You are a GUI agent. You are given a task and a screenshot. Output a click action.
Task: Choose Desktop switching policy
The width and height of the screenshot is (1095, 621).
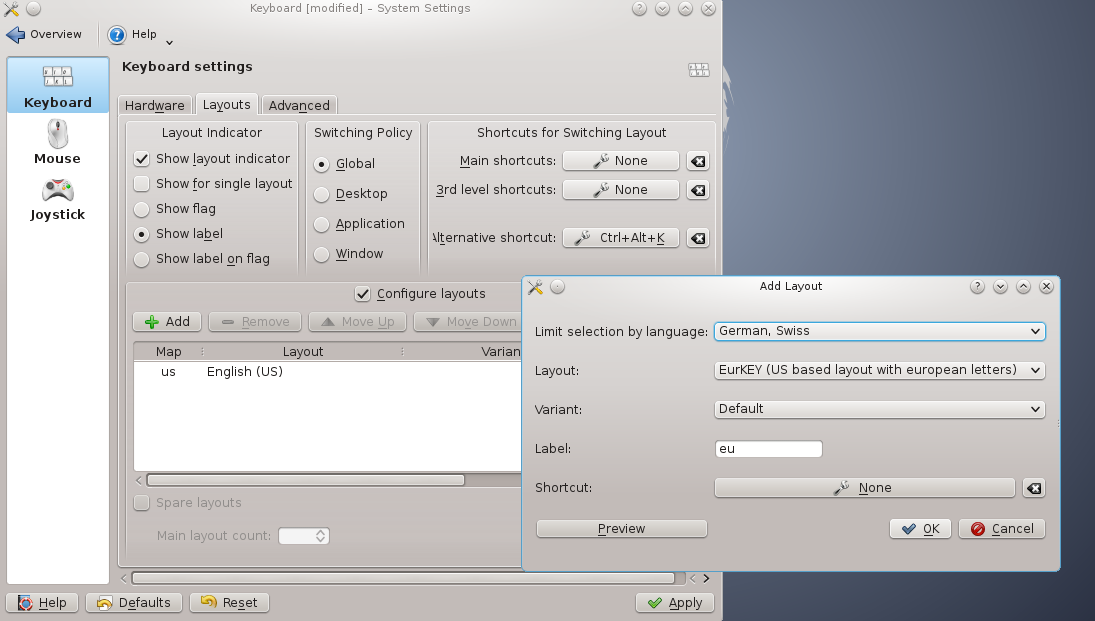point(321,194)
